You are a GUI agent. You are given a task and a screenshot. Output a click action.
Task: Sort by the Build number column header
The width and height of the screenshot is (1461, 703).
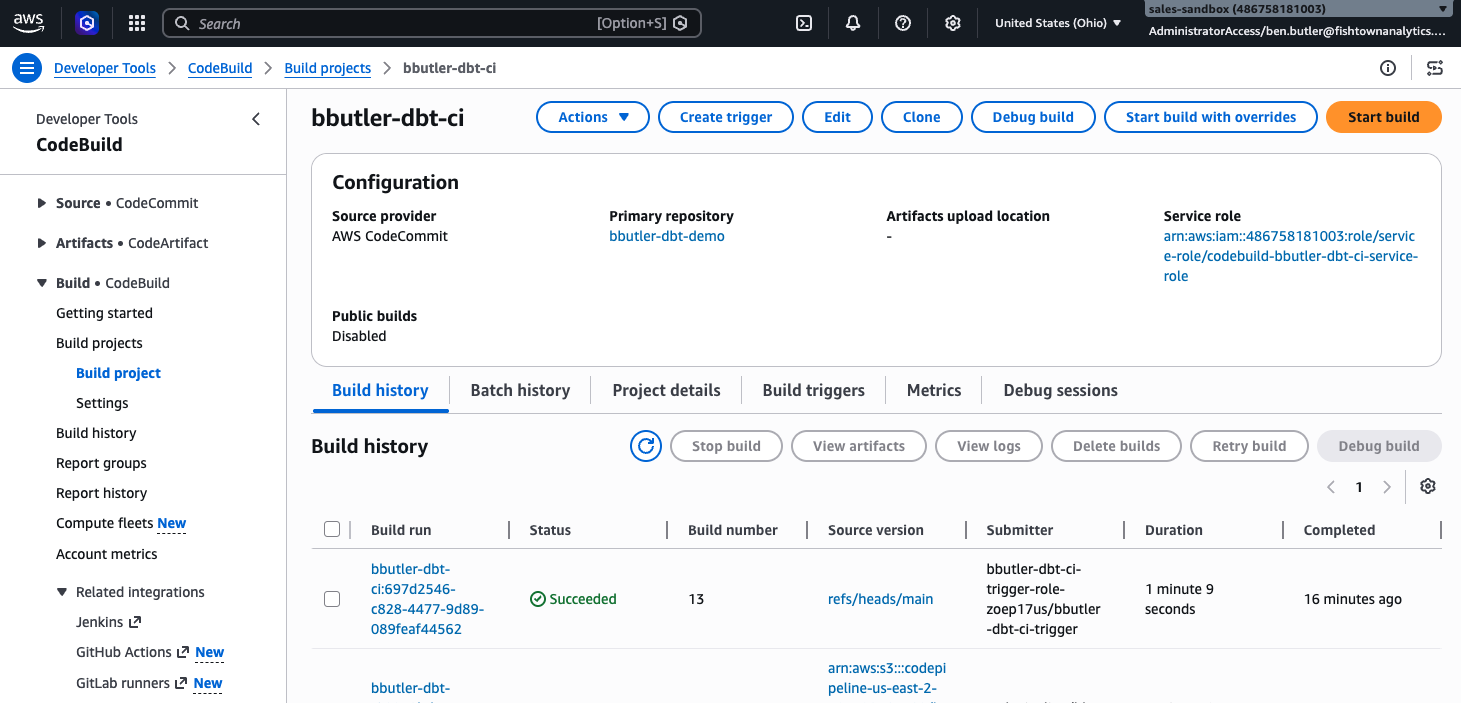pos(733,530)
